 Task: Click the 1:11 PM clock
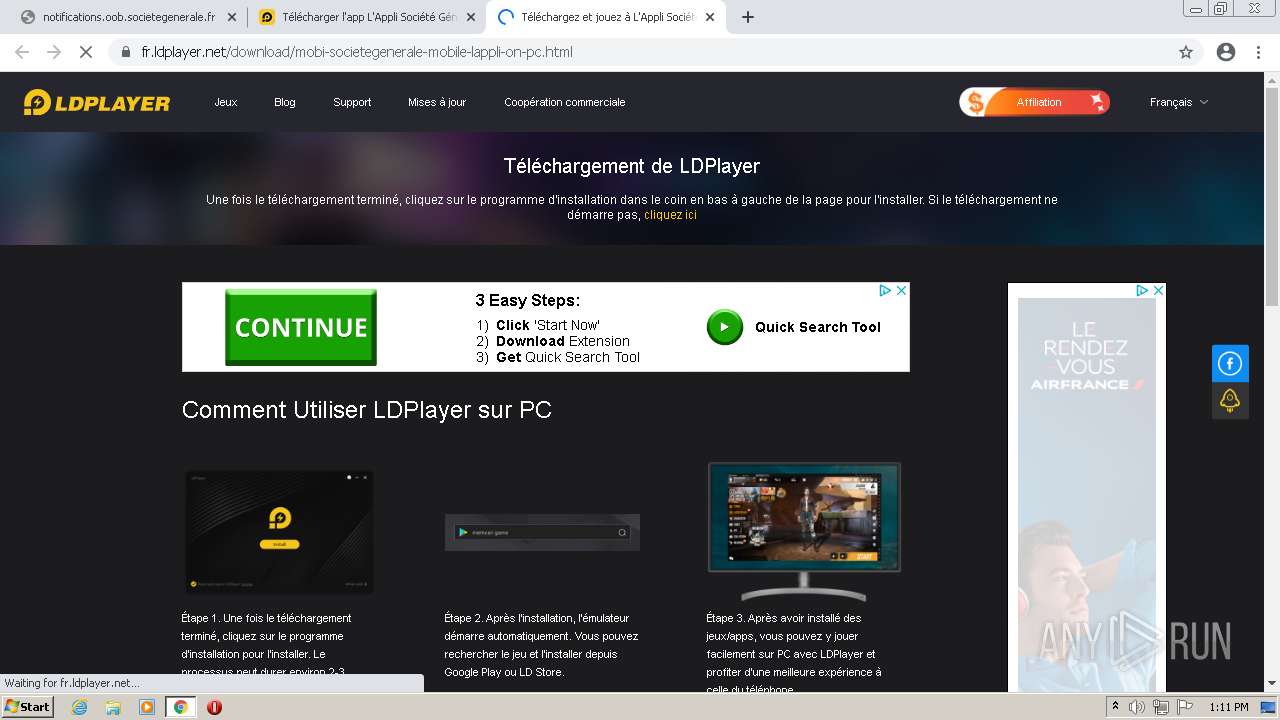coord(1229,707)
